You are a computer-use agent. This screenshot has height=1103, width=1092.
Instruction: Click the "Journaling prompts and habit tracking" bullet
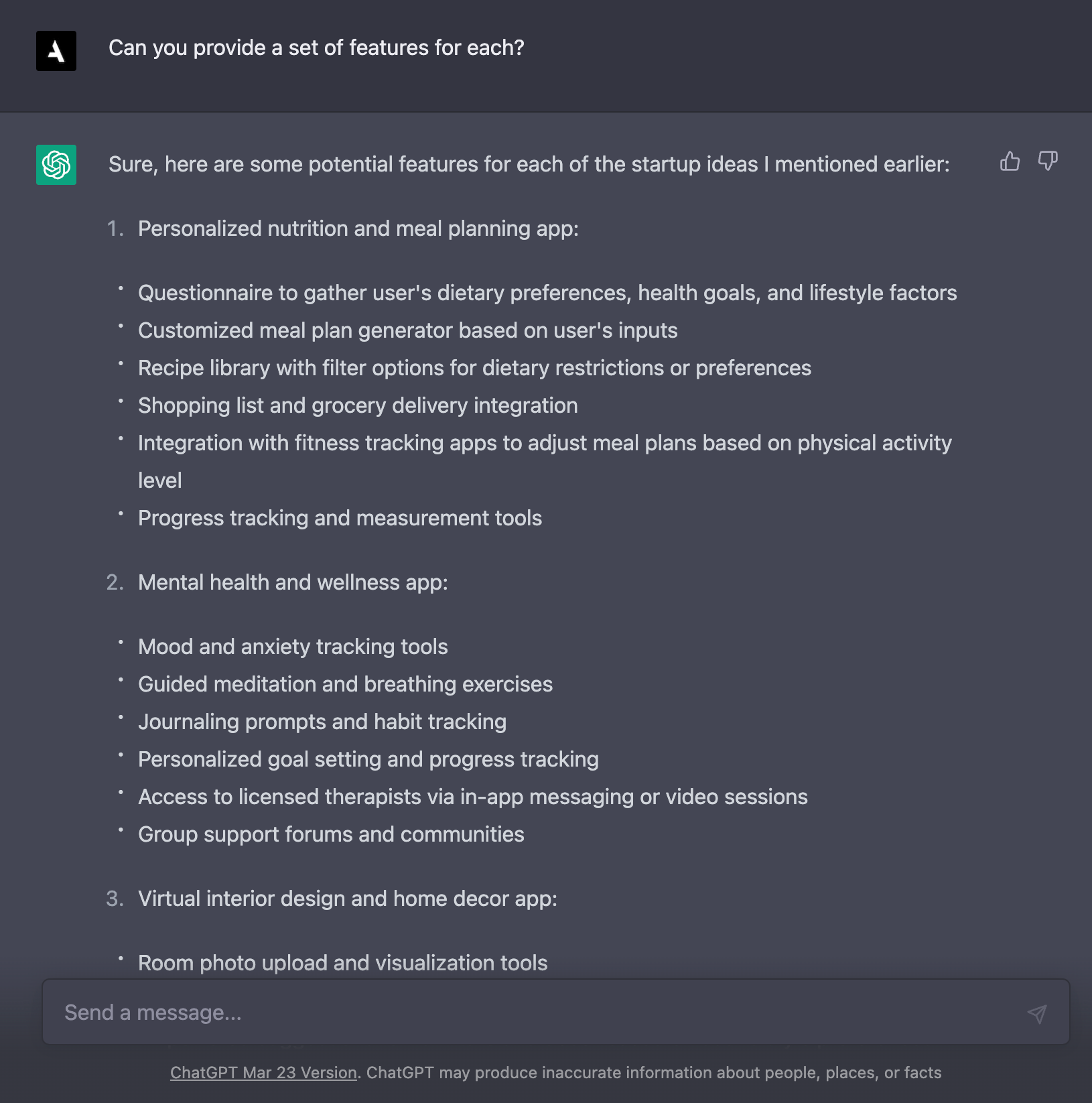point(322,722)
